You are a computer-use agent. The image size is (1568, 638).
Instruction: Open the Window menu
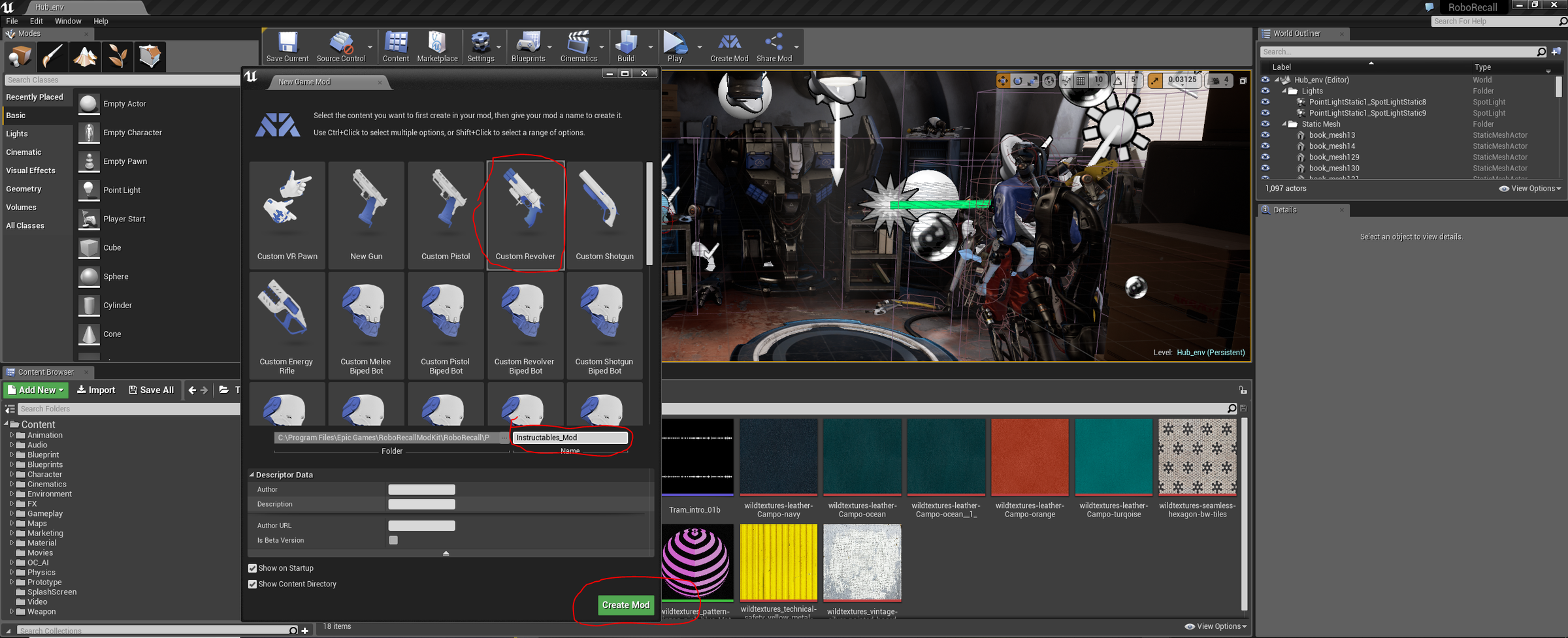[68, 21]
